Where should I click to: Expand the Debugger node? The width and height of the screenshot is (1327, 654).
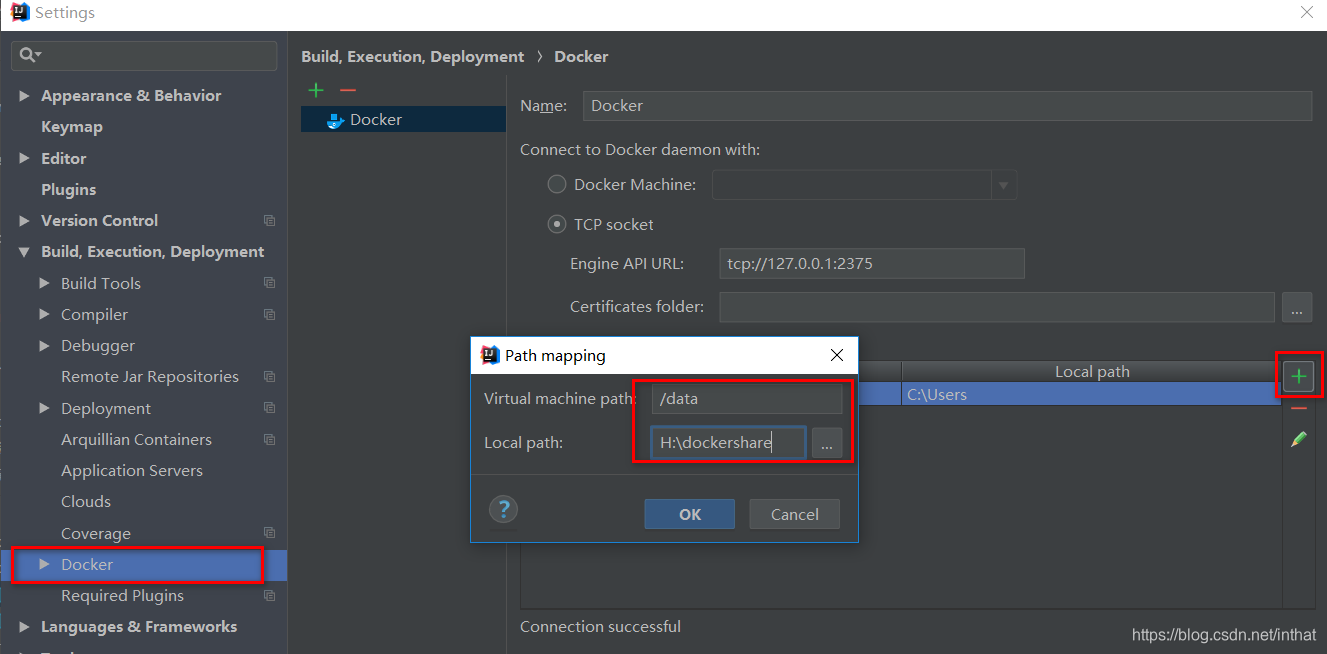44,345
